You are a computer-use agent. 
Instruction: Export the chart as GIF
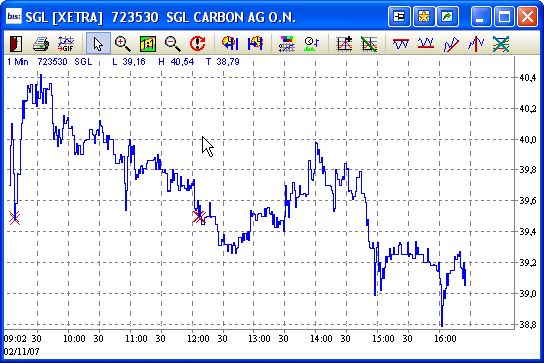(66, 44)
